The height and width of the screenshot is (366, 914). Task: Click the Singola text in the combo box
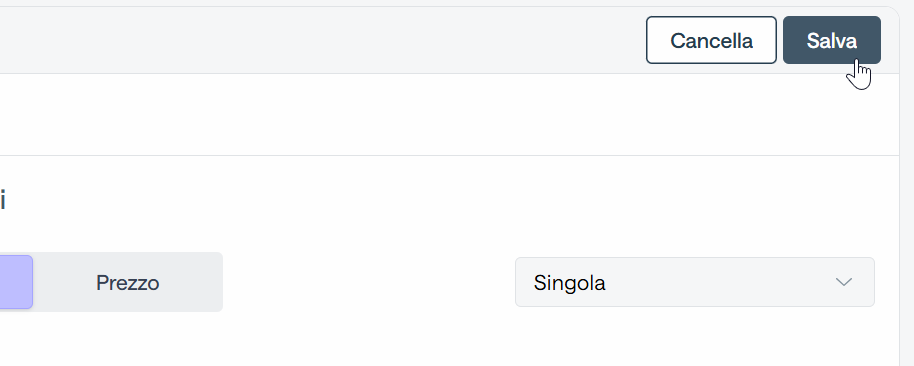(570, 283)
